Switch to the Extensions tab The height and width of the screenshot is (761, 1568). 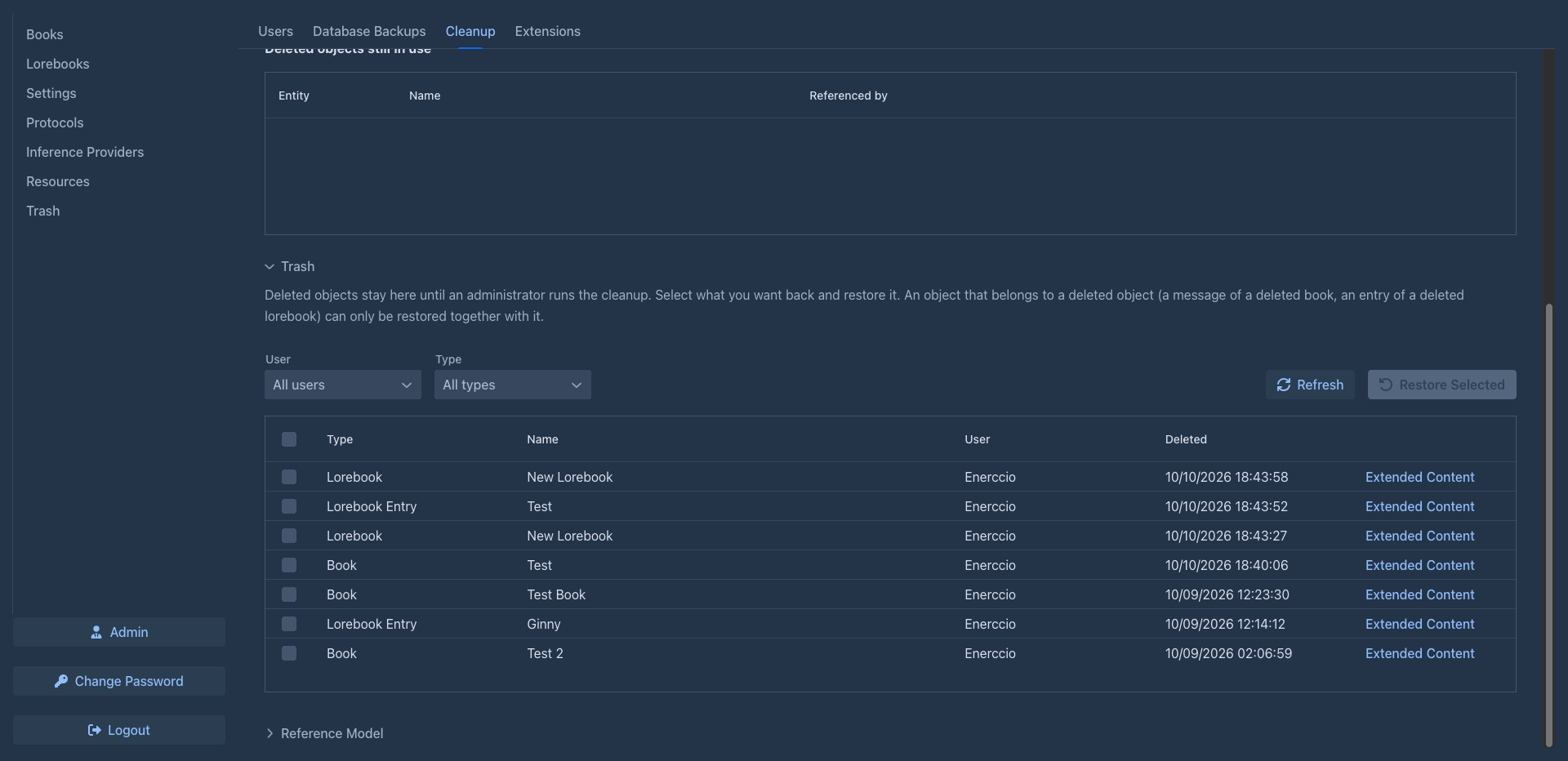[x=547, y=31]
